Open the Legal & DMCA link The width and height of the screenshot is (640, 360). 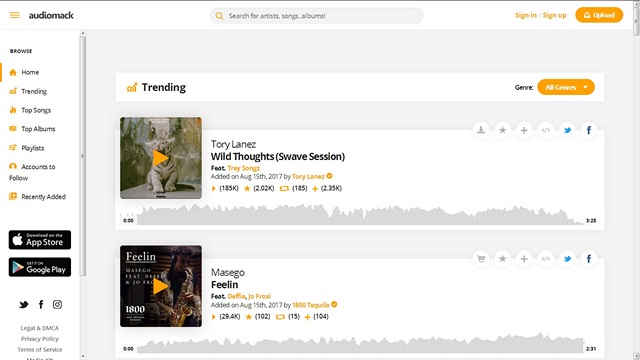pyautogui.click(x=40, y=328)
